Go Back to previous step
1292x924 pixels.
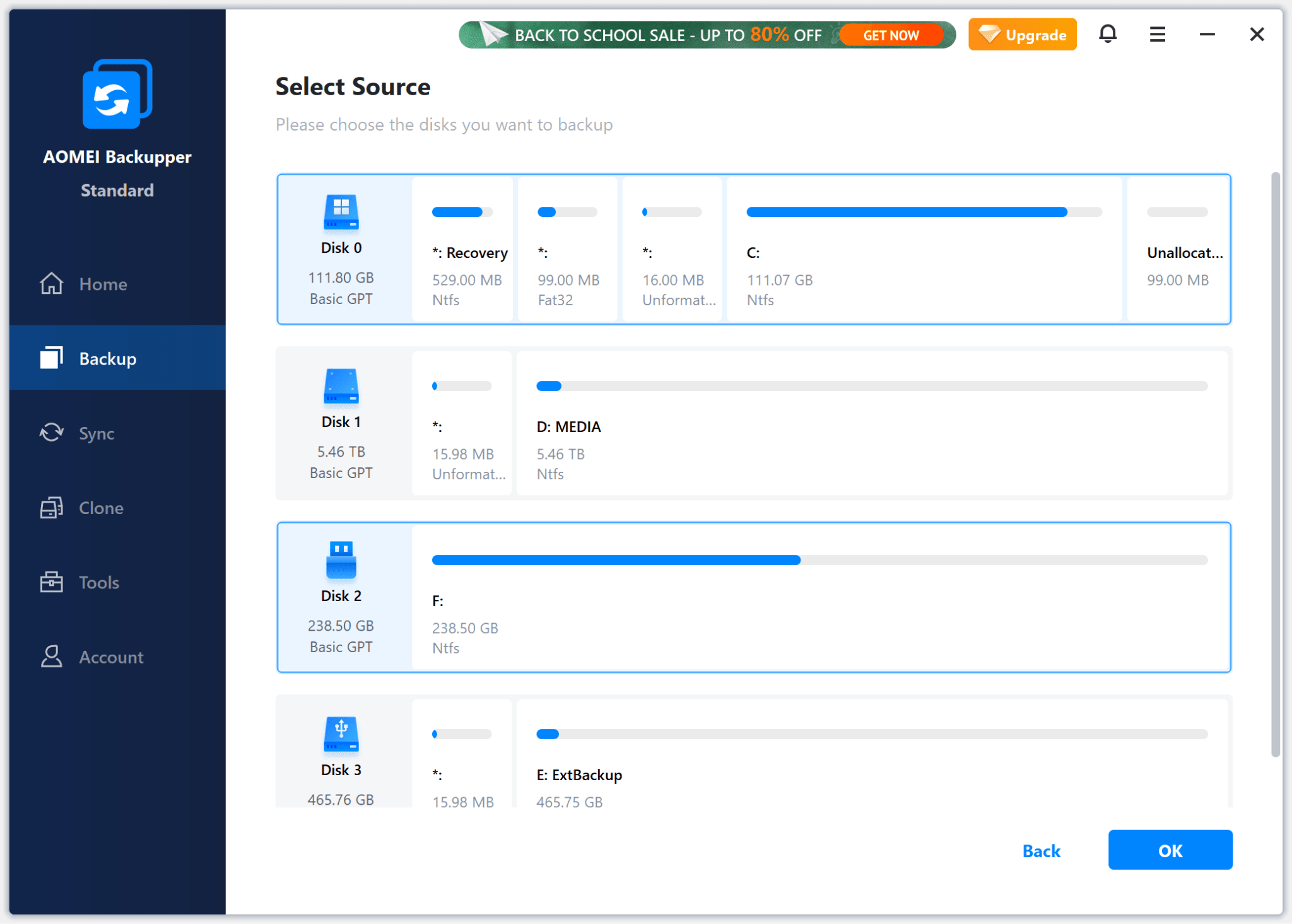tap(1042, 851)
